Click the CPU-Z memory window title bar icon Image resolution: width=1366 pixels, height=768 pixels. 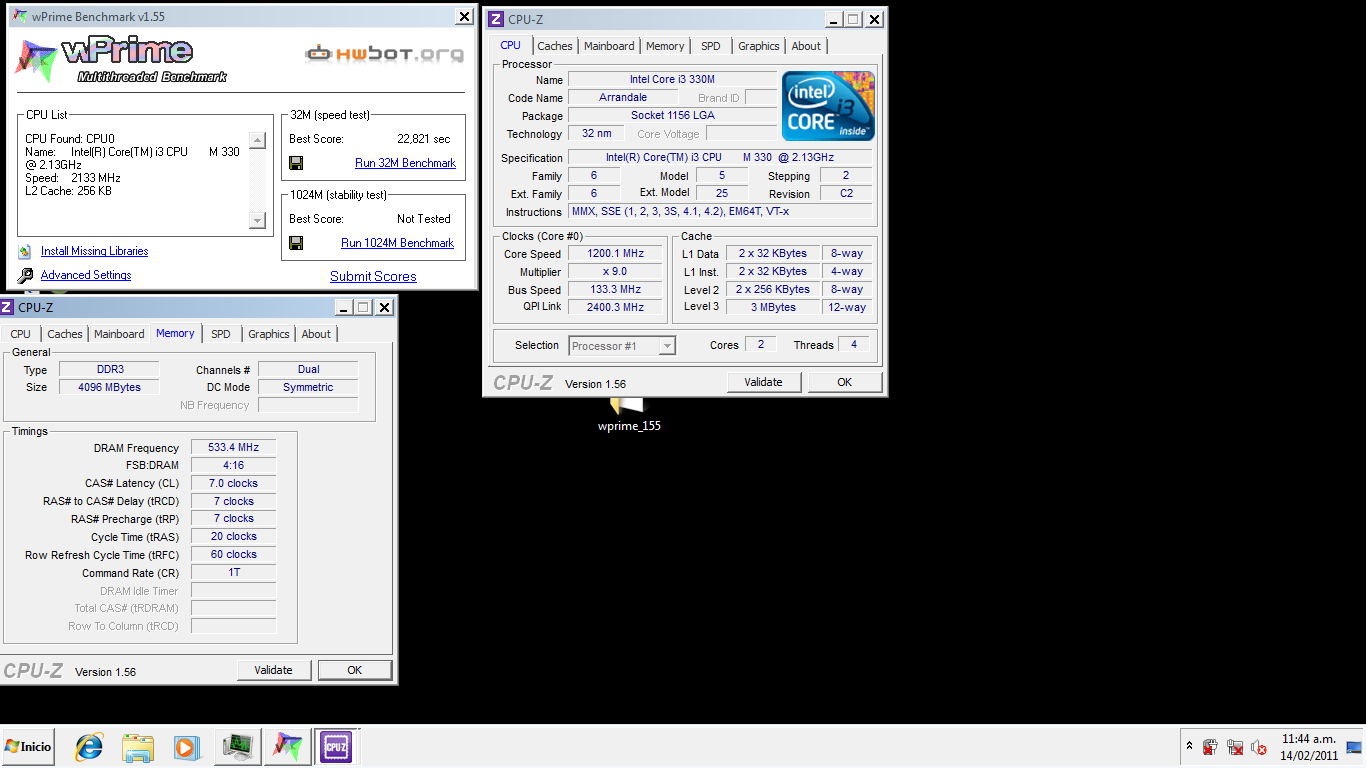[7, 307]
